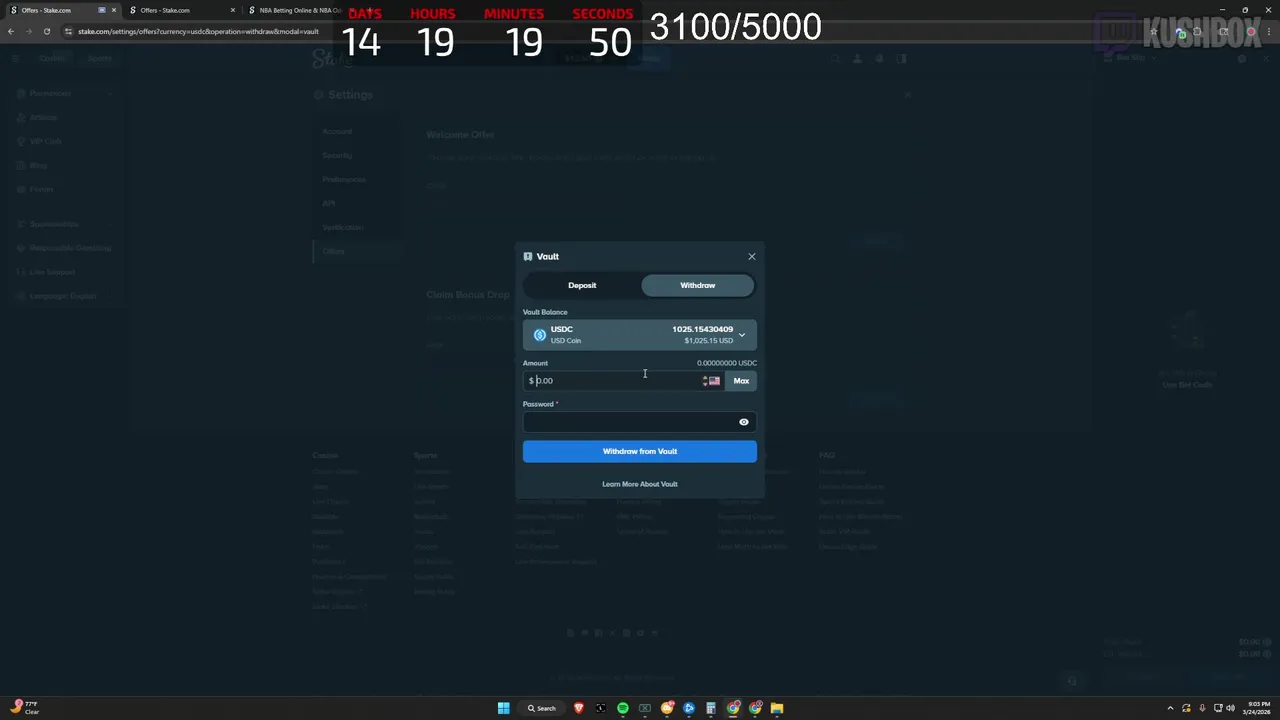Image resolution: width=1280 pixels, height=720 pixels.
Task: Open the weather widget on taskbar
Action: coord(27,708)
